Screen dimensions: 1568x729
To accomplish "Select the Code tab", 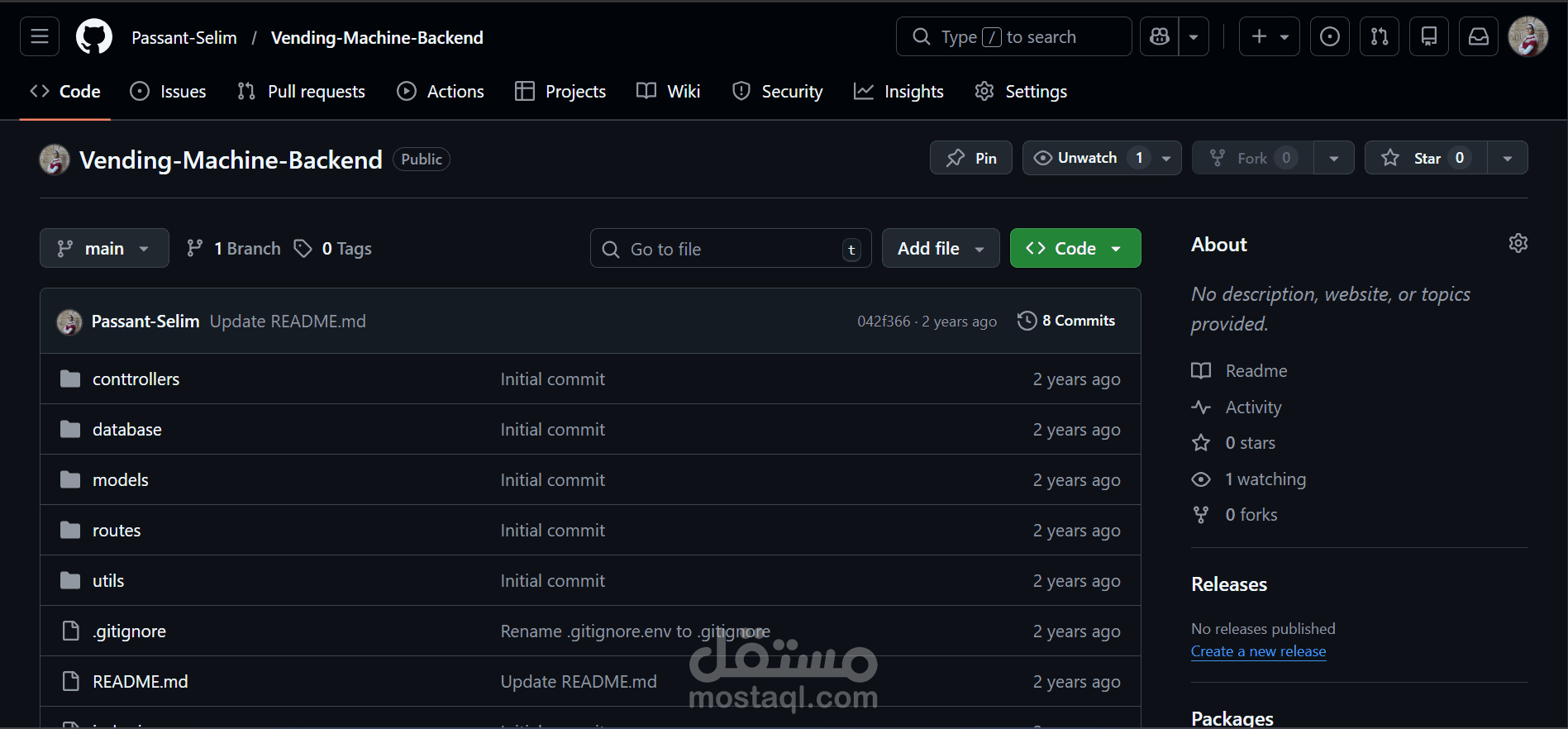I will pos(65,92).
